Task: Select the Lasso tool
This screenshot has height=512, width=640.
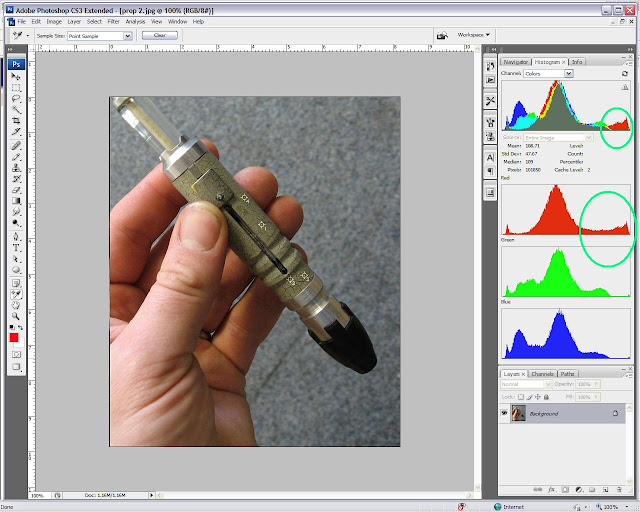Action: click(x=16, y=99)
